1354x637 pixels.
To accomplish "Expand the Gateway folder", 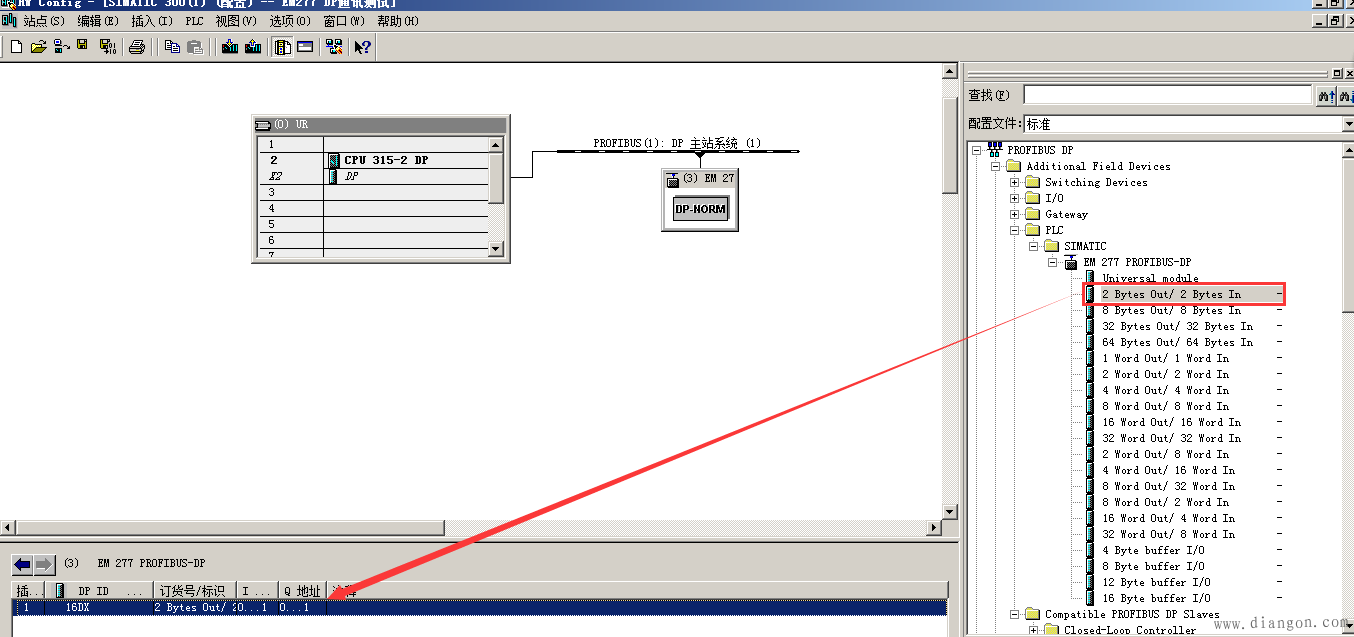I will coord(1015,214).
